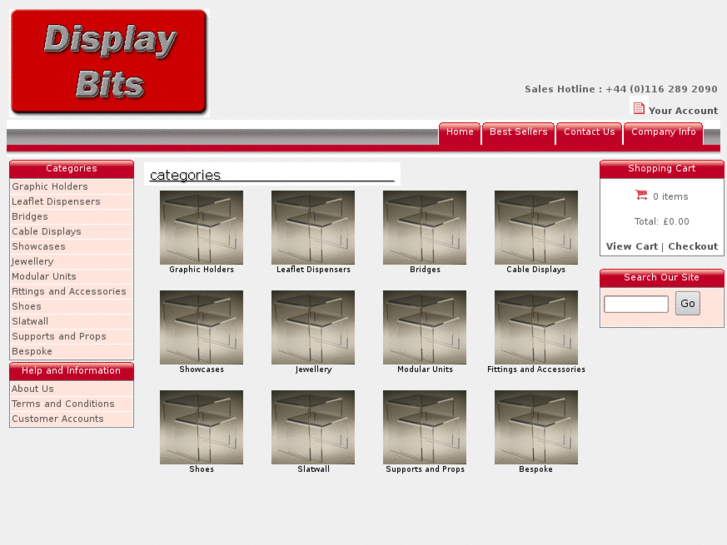
Task: Select Fittings and Accessories in sidebar
Action: (71, 291)
